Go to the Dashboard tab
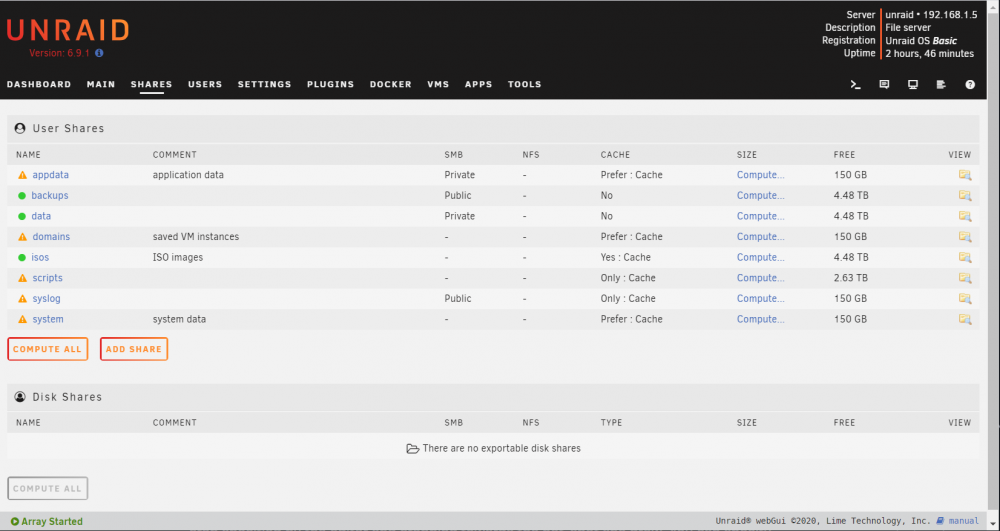The image size is (1000, 531). click(x=39, y=84)
